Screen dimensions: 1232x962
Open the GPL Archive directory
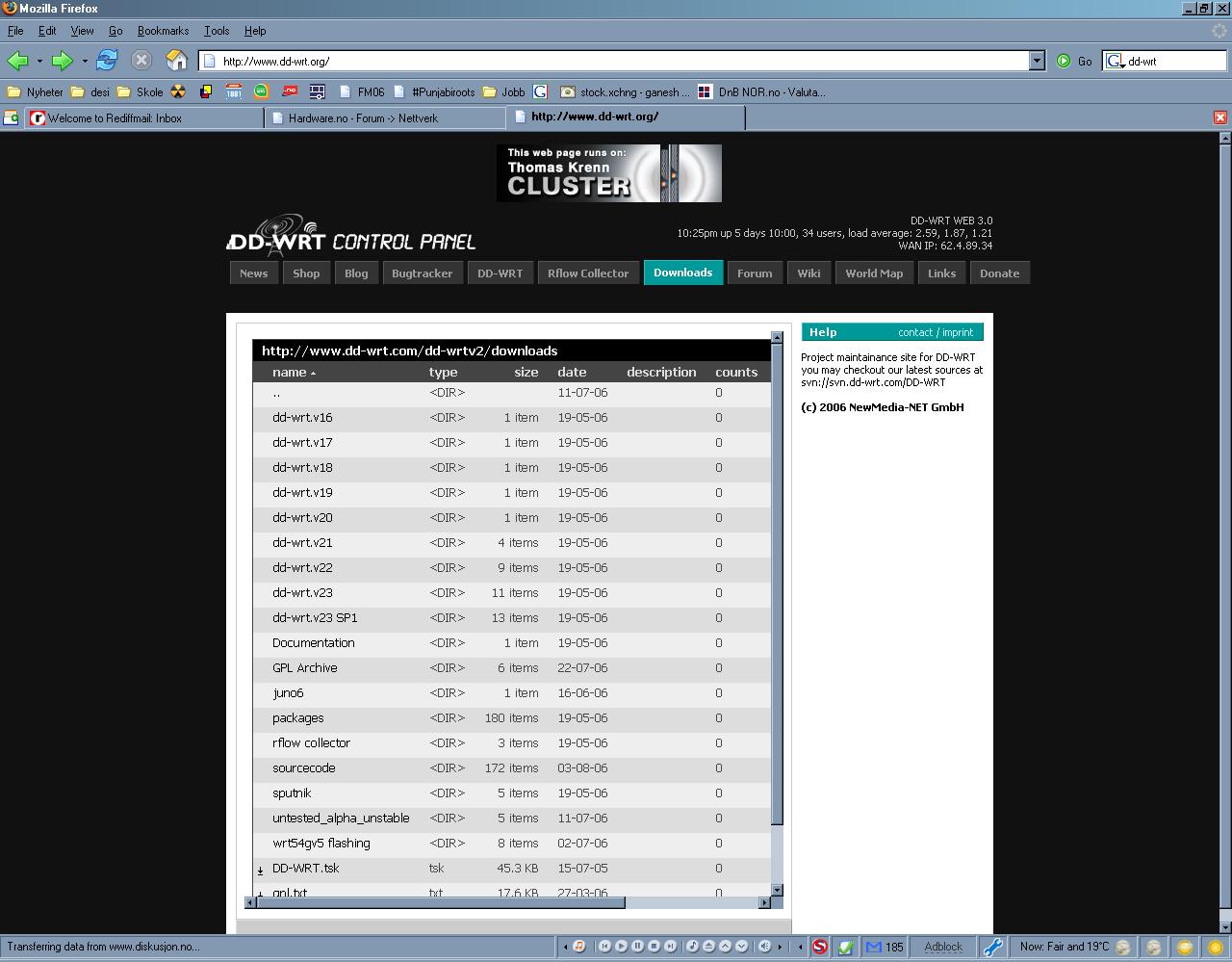click(305, 668)
